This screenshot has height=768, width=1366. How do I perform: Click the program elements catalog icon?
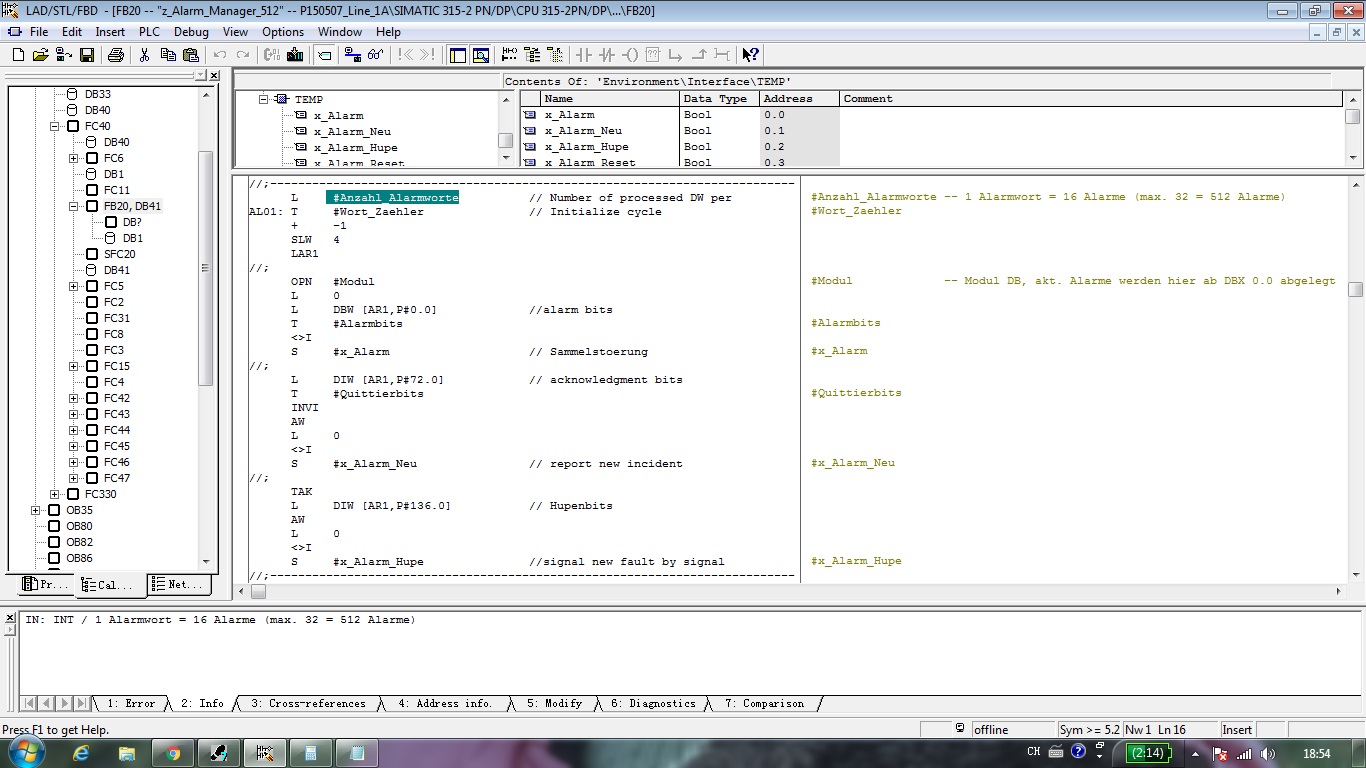click(532, 55)
